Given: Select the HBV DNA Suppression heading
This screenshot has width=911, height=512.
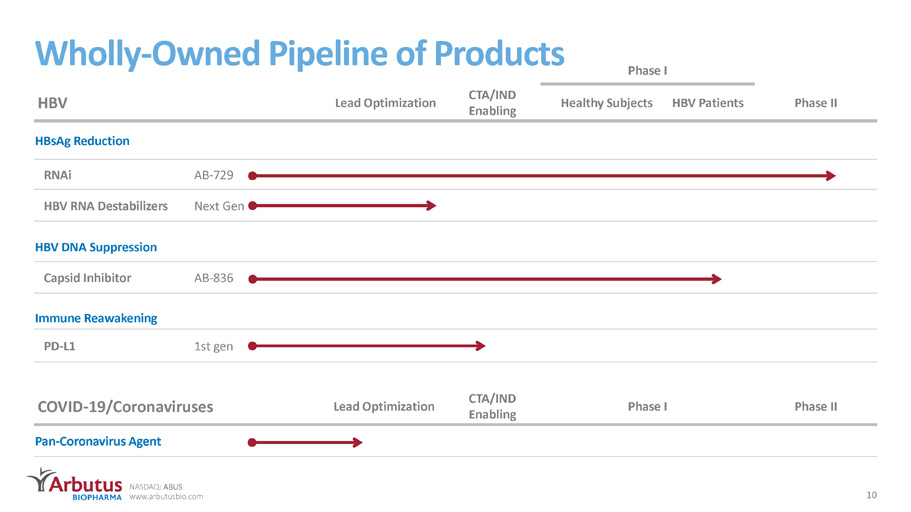Looking at the screenshot, I should [x=96, y=247].
